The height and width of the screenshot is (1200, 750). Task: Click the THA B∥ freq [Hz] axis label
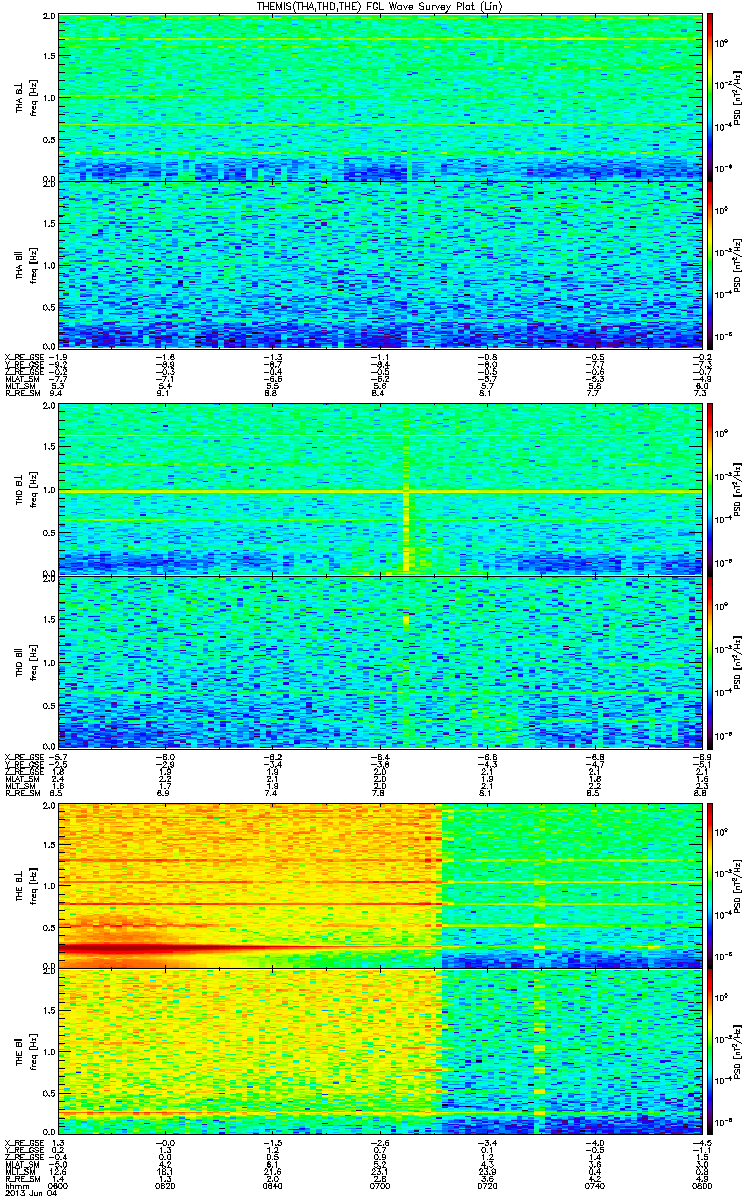click(x=25, y=263)
